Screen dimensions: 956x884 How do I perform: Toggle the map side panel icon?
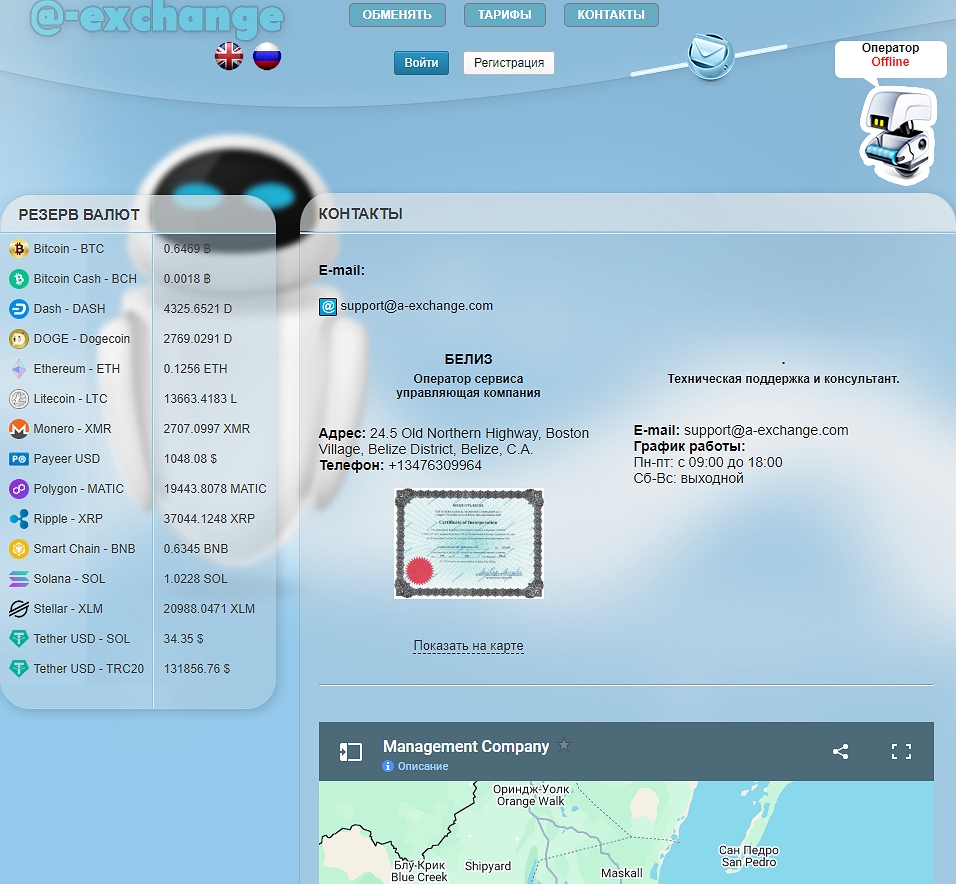tap(350, 751)
